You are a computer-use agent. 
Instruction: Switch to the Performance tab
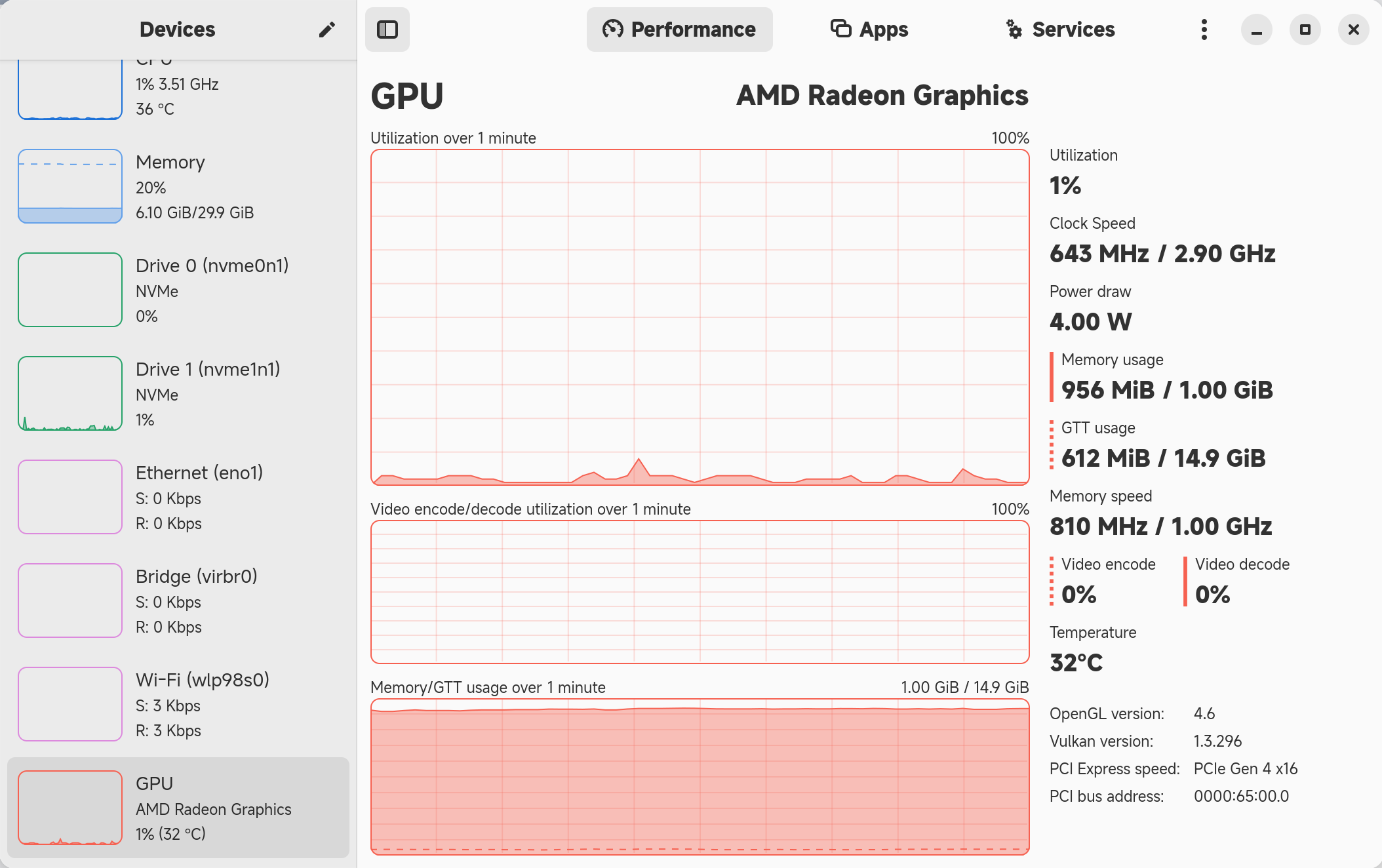click(680, 30)
